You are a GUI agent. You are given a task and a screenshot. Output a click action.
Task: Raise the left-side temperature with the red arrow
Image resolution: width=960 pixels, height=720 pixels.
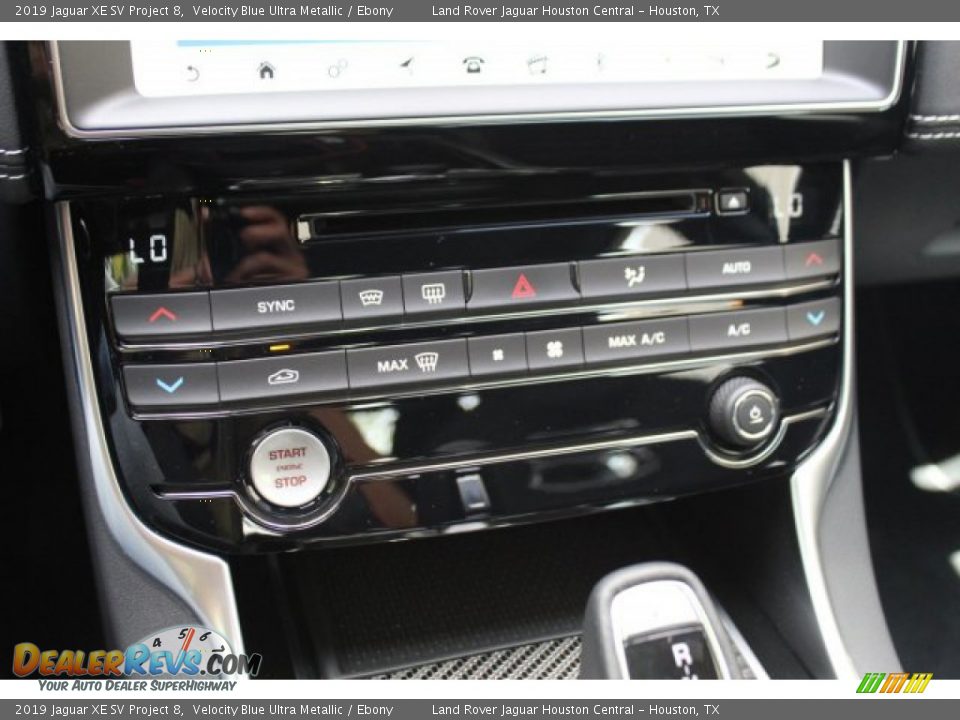[162, 315]
